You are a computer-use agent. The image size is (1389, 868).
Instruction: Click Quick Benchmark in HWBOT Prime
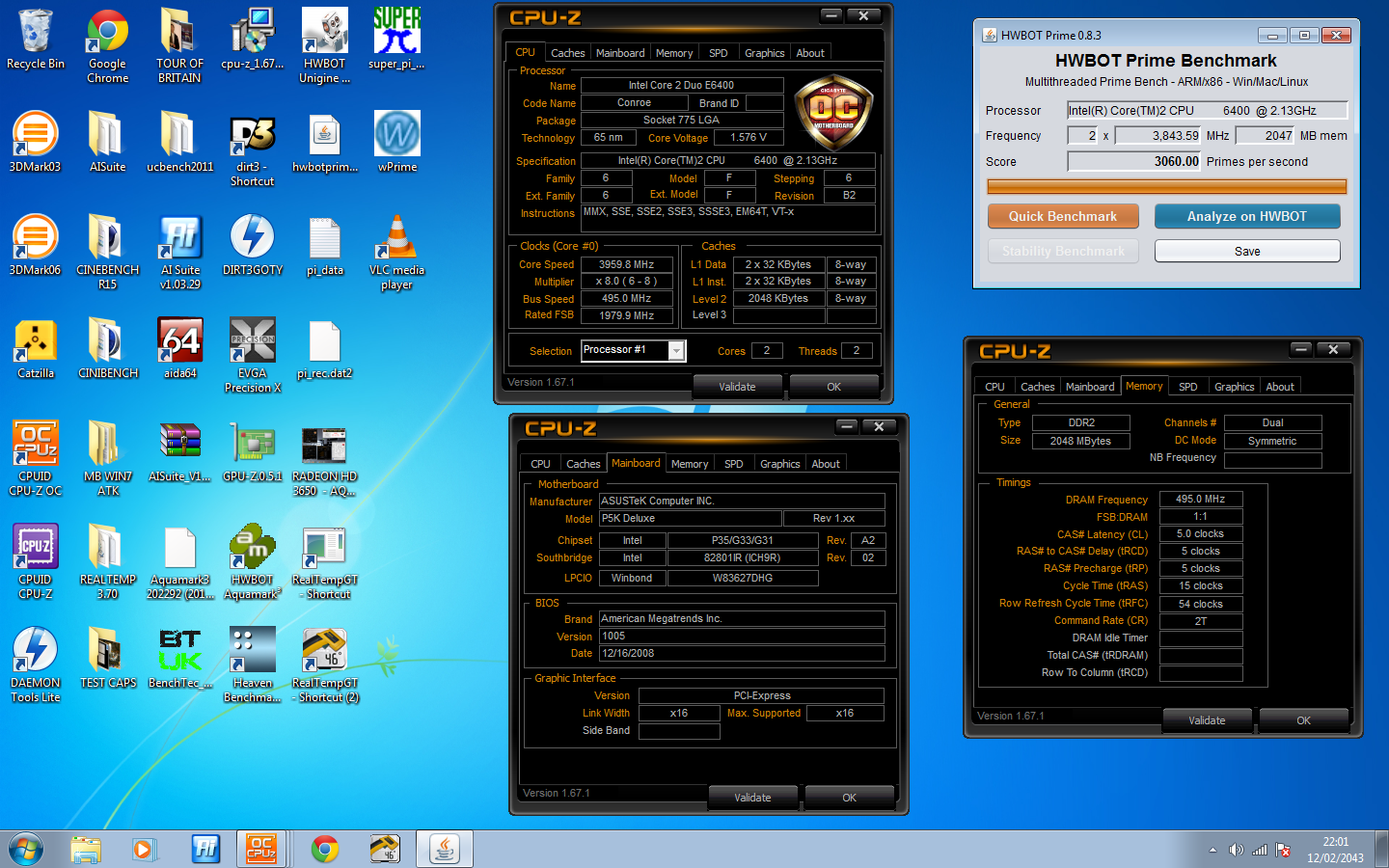tap(1063, 216)
